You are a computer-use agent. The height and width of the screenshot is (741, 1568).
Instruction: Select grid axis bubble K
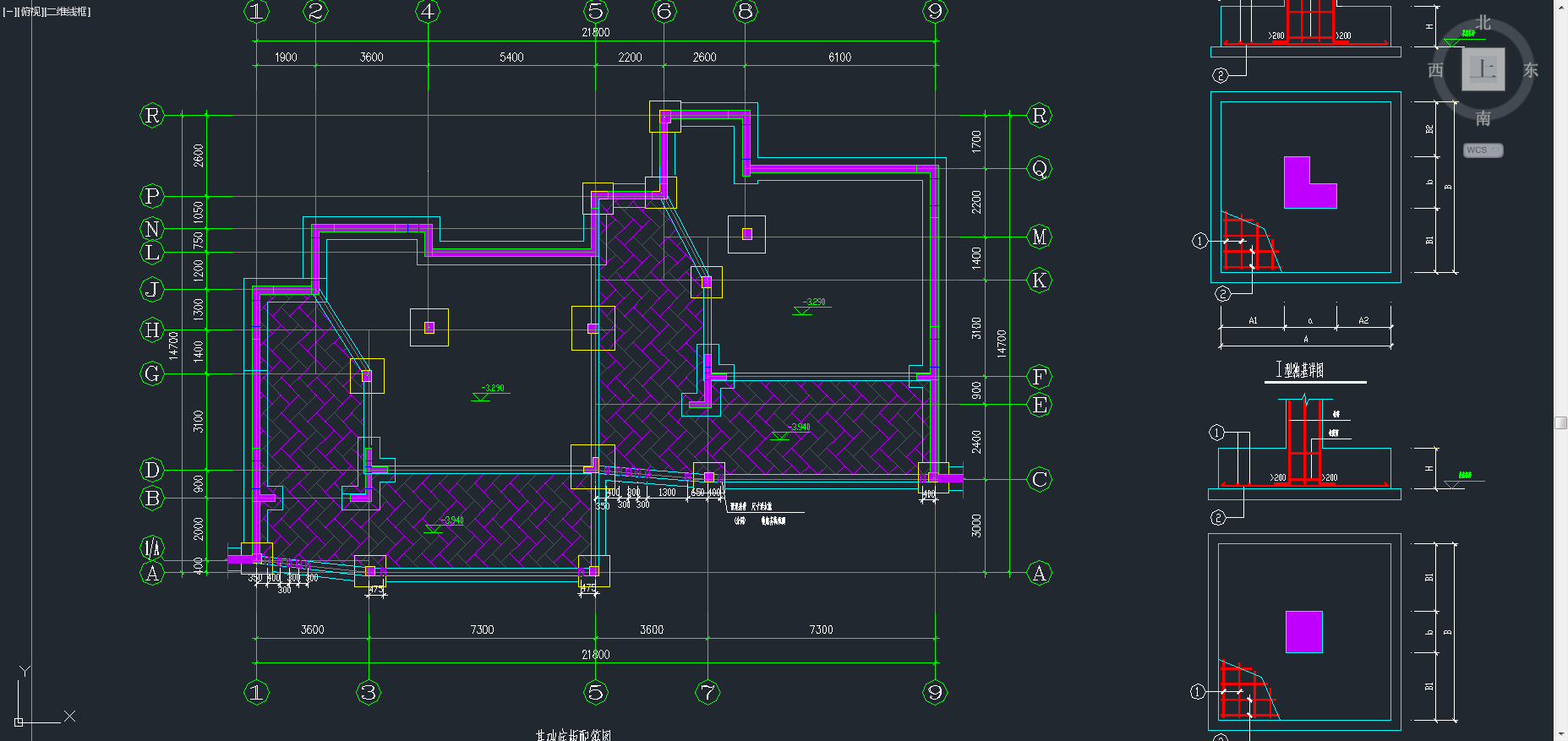pos(1040,281)
